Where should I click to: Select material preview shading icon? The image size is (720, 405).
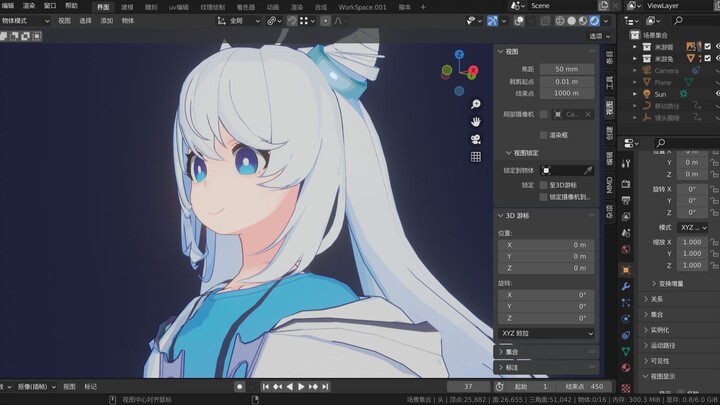click(583, 21)
